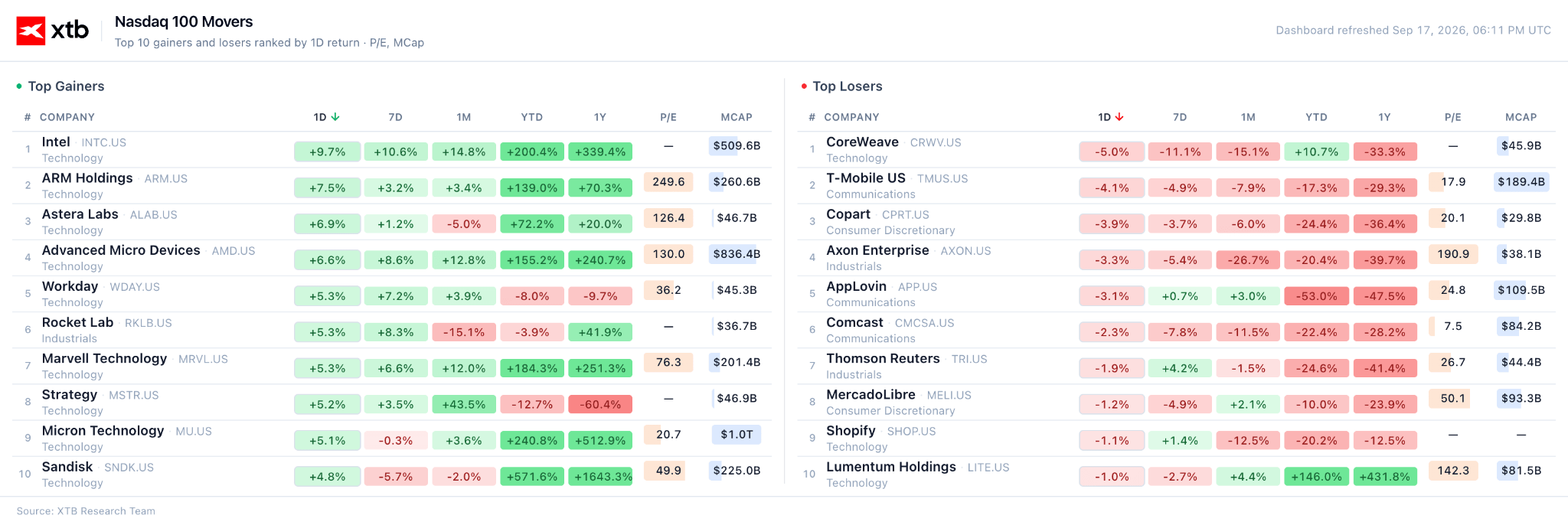Click the dashboard refreshed timestamp
Image resolution: width=1568 pixels, height=525 pixels.
pyautogui.click(x=1413, y=31)
